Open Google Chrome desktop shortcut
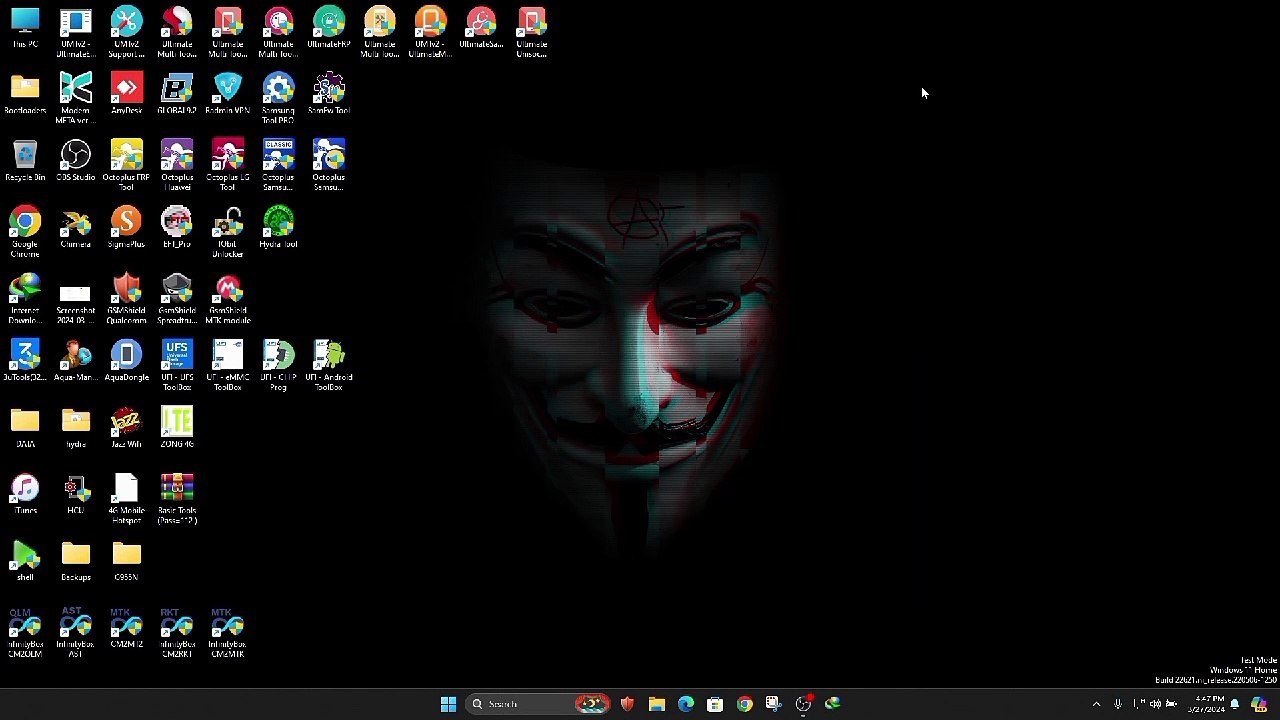 [x=25, y=232]
